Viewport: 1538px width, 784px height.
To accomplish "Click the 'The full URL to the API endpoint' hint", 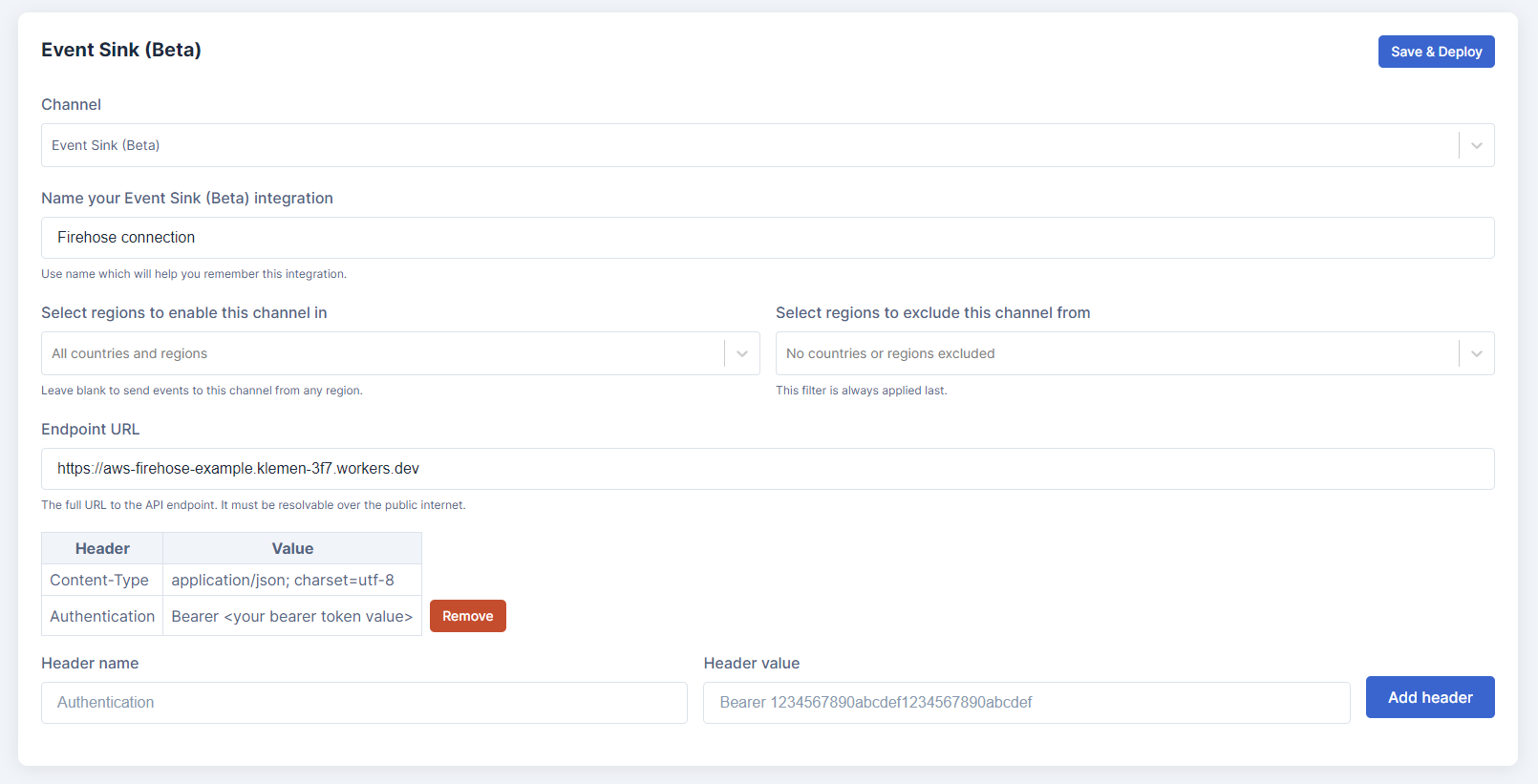I will tap(253, 505).
